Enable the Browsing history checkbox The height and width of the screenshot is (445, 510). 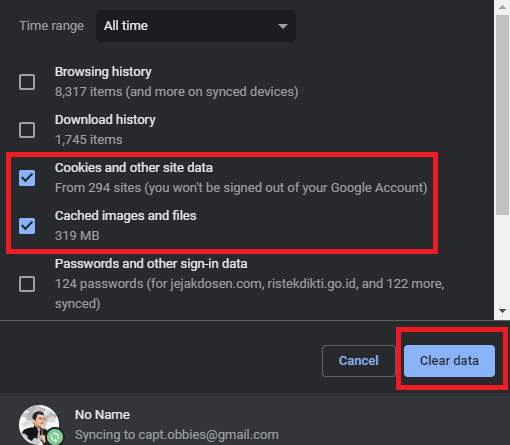27,82
